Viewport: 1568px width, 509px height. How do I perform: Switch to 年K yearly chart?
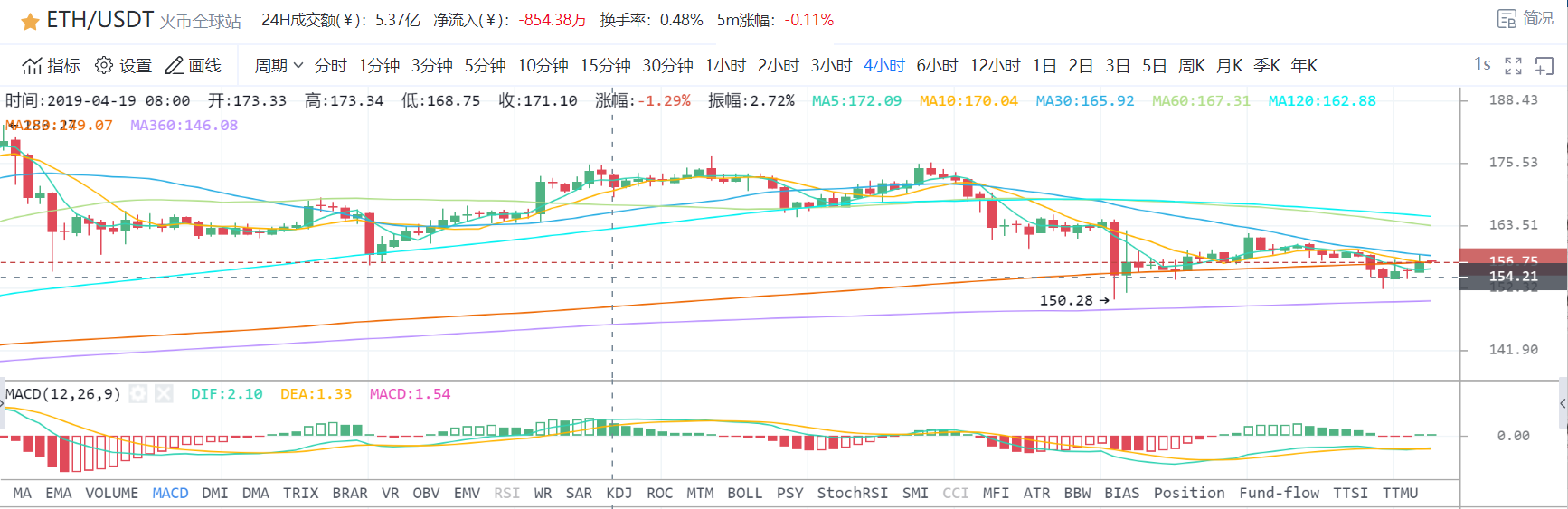point(1305,66)
